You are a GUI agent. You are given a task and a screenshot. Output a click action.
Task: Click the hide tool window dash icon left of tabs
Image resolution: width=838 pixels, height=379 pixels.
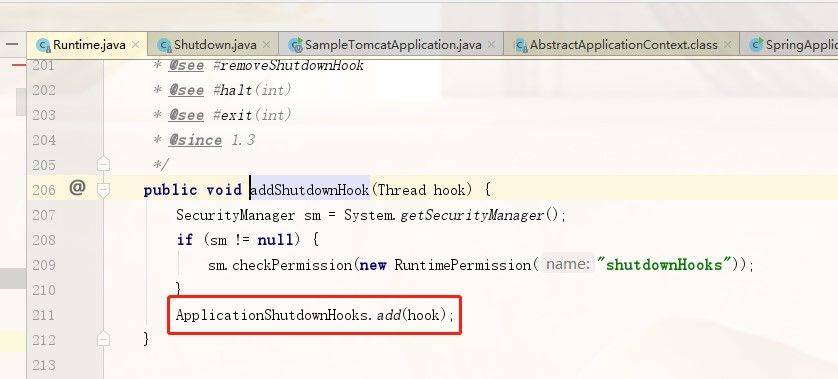(12, 44)
